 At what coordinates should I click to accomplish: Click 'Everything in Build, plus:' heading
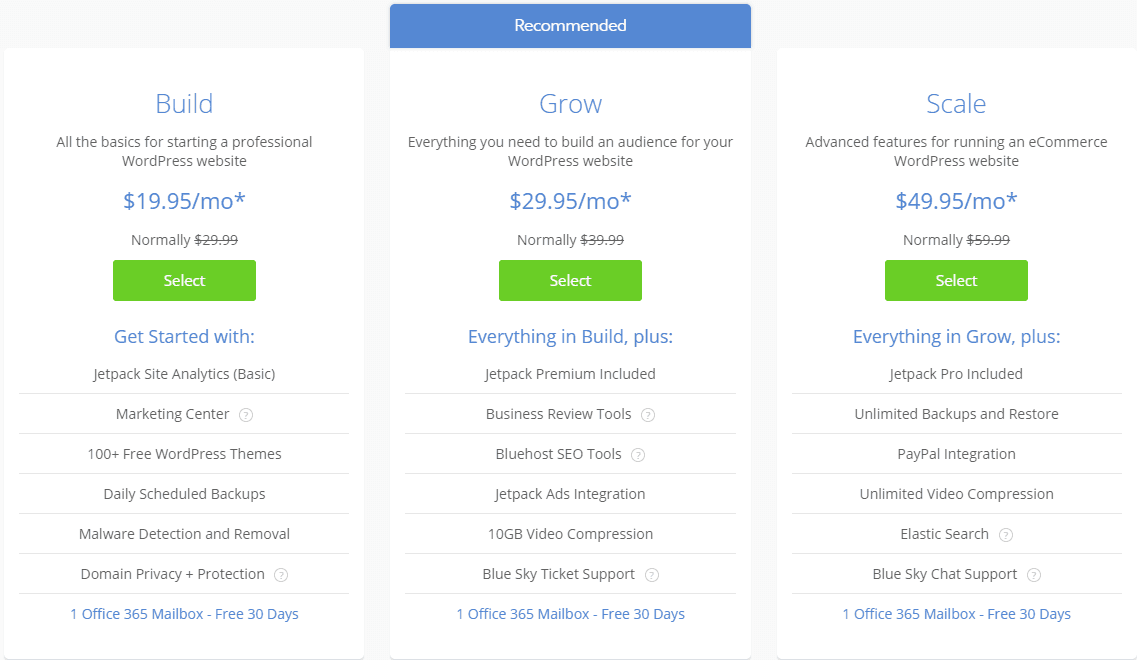570,337
